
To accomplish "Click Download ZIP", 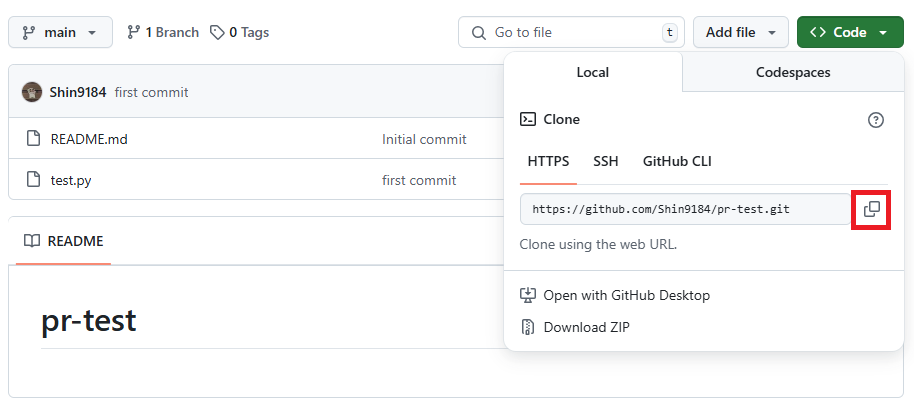I will 586,327.
